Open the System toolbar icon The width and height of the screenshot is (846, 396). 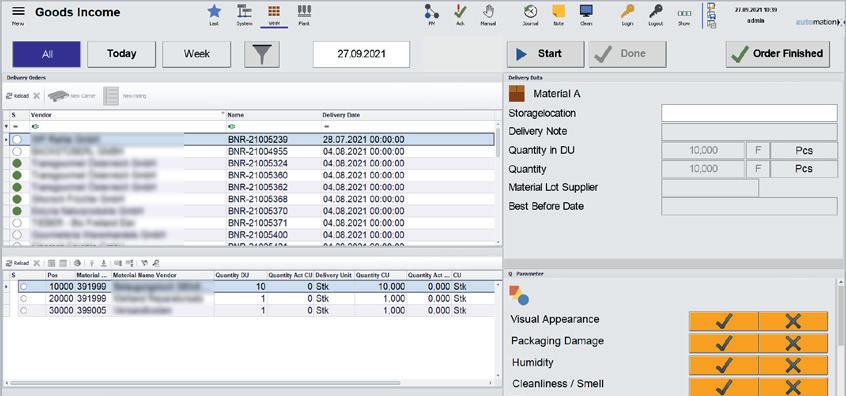(244, 11)
